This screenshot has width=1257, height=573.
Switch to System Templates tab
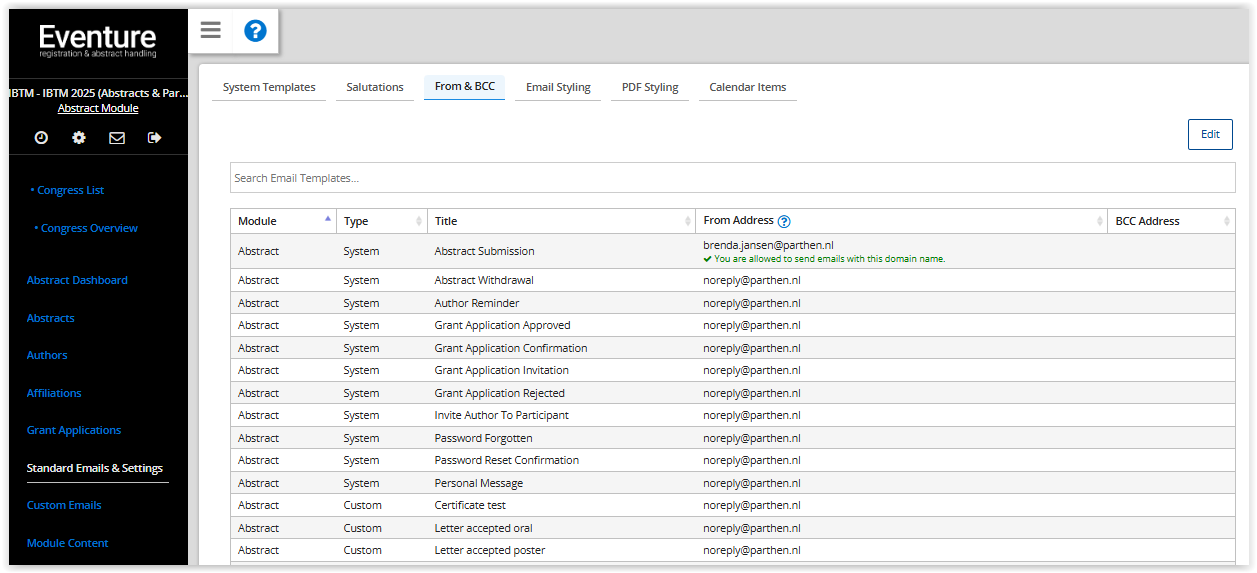coord(269,87)
